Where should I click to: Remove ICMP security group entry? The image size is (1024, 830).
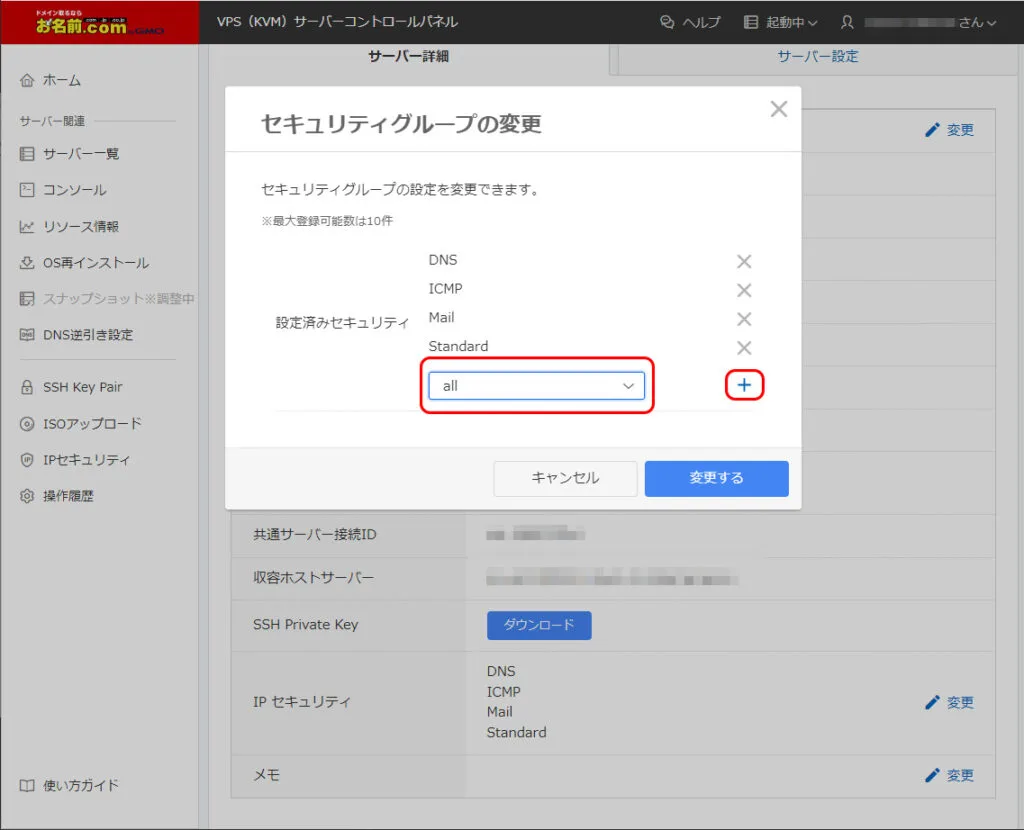click(x=744, y=291)
